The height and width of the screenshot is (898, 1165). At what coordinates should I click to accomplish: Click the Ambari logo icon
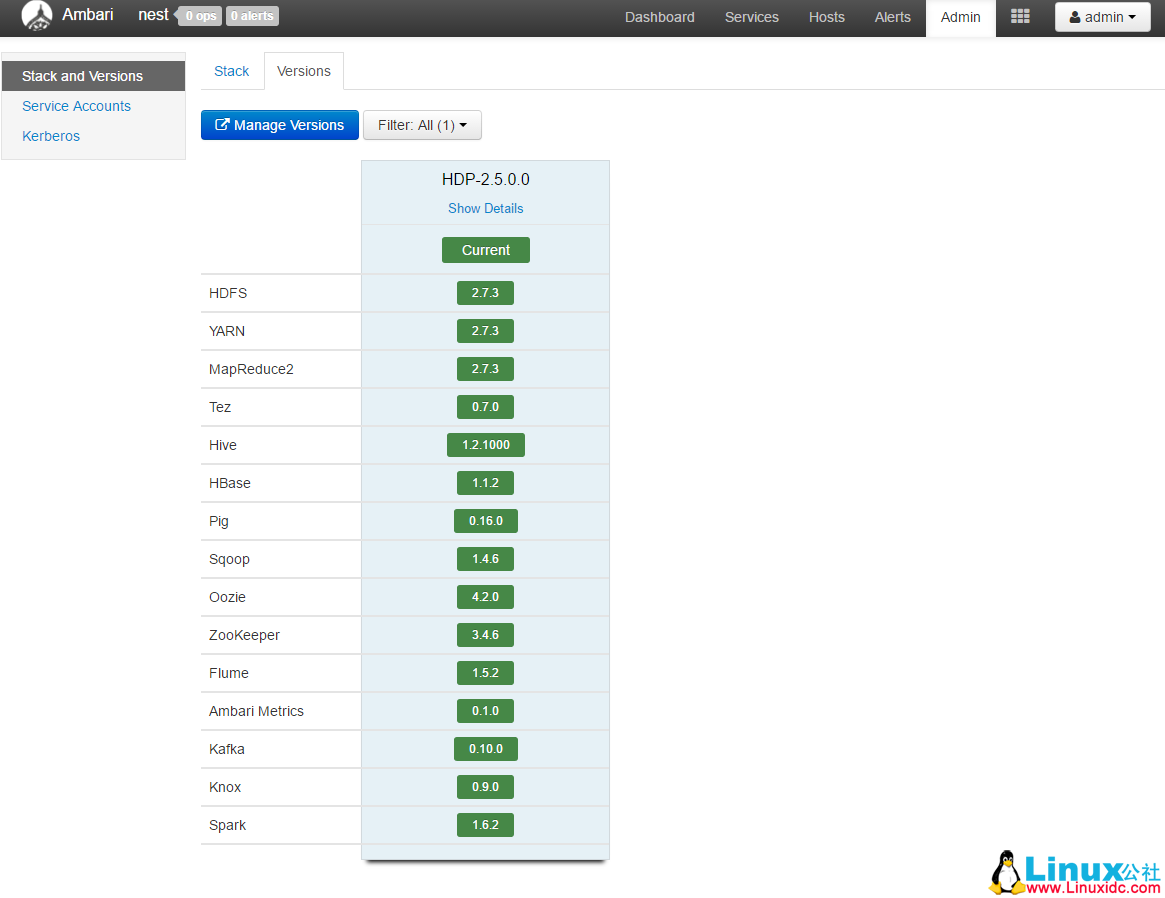pos(37,16)
